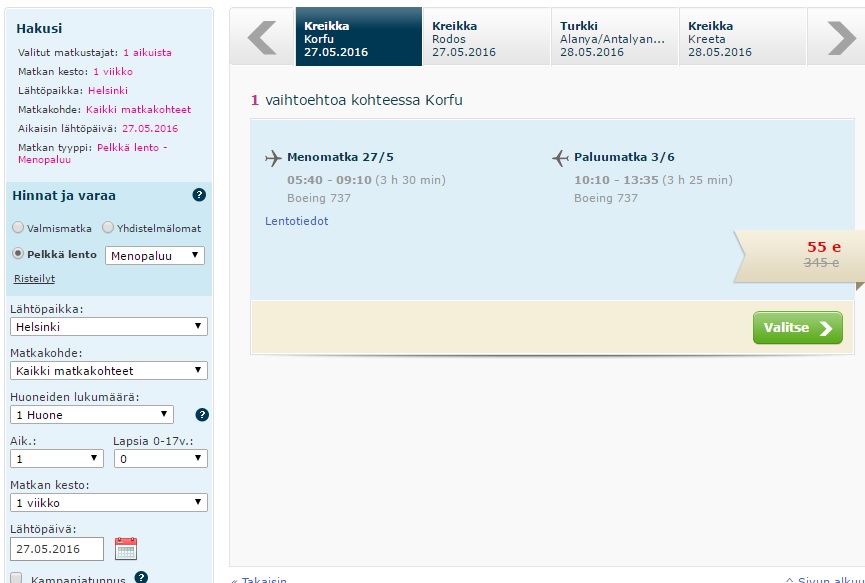Click the Helsinki departure summary link
This screenshot has height=583, width=865.
108,90
